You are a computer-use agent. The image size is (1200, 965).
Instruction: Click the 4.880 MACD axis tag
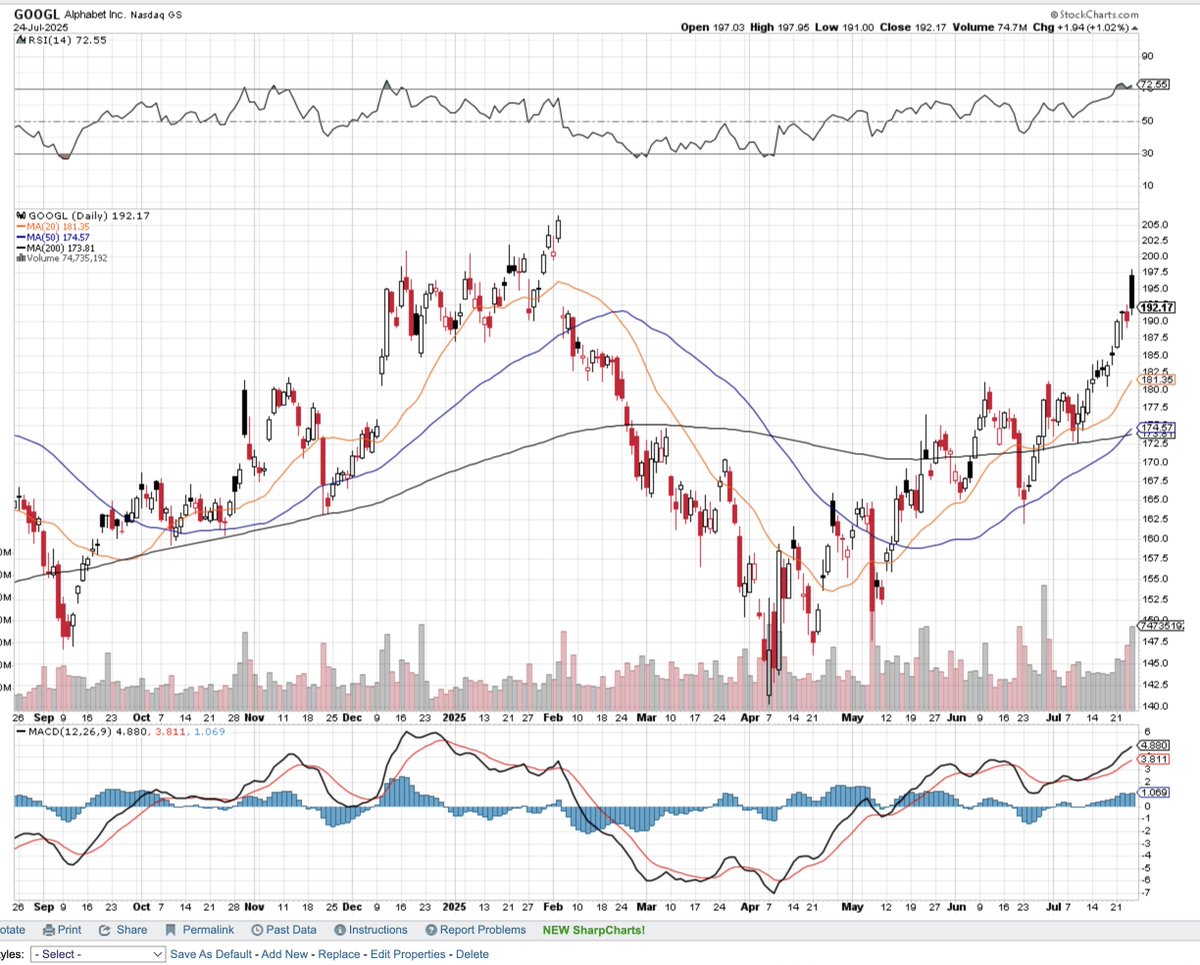pos(1153,745)
